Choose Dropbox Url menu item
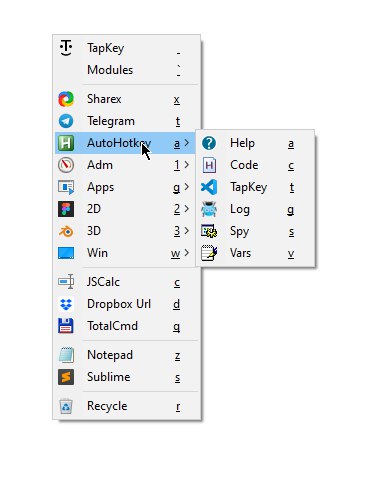 (127, 304)
